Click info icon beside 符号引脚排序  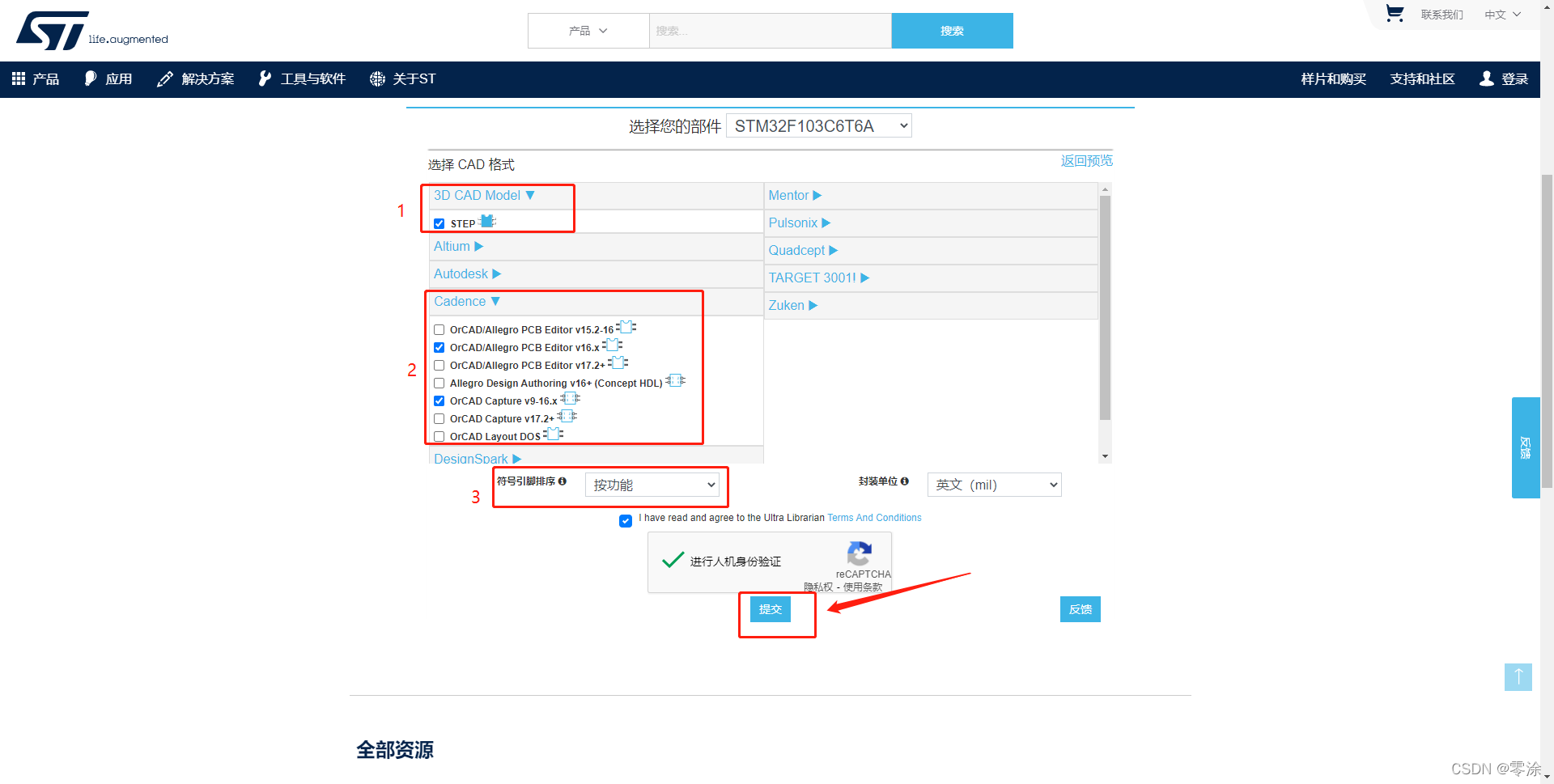563,481
